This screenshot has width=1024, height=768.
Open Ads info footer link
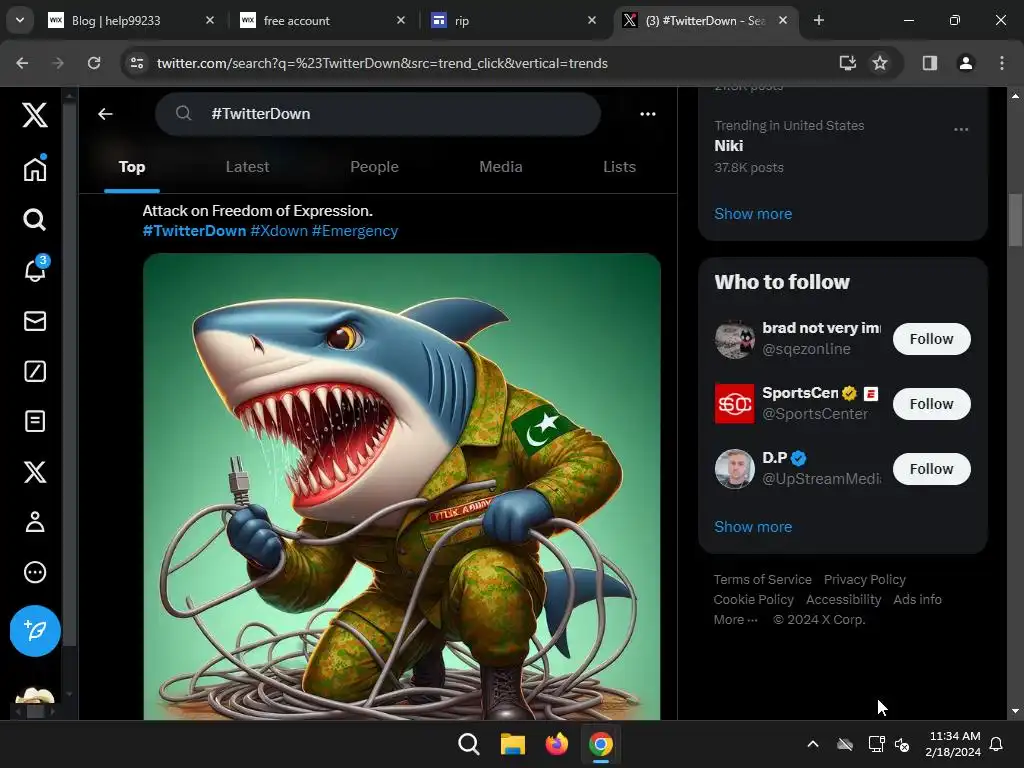(x=918, y=600)
